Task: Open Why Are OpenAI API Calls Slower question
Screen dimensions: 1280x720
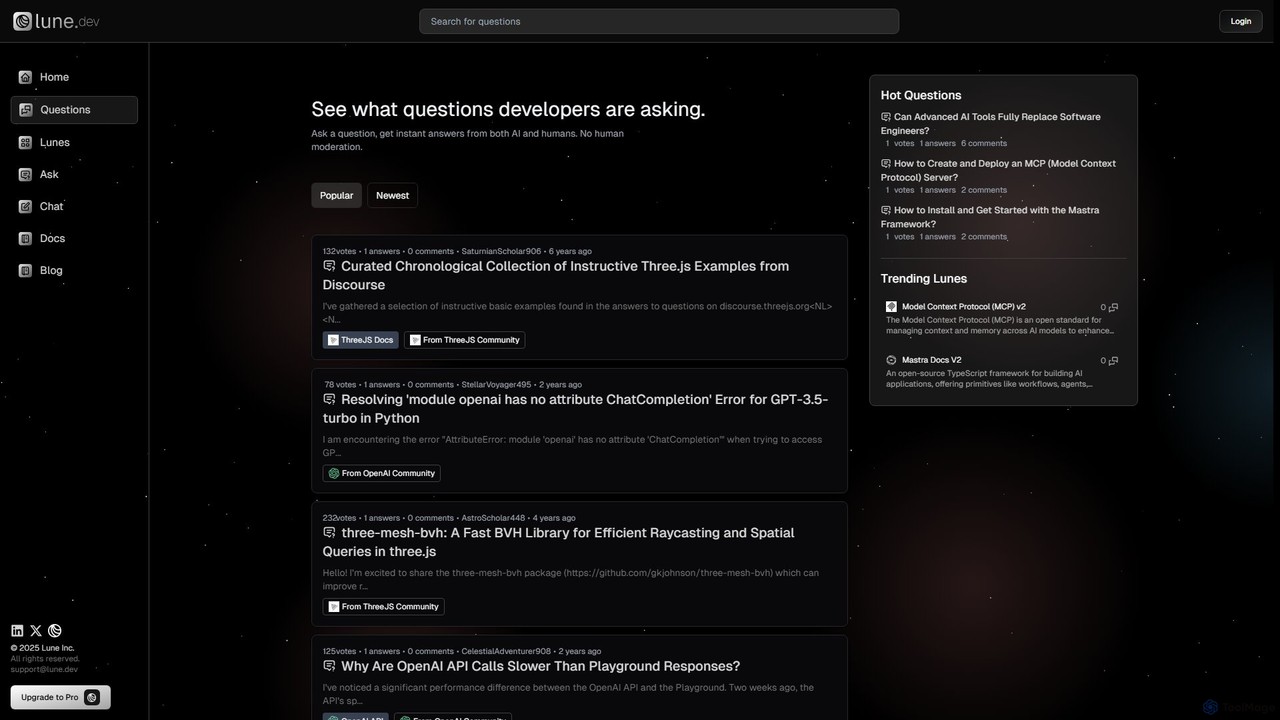Action: pyautogui.click(x=540, y=666)
